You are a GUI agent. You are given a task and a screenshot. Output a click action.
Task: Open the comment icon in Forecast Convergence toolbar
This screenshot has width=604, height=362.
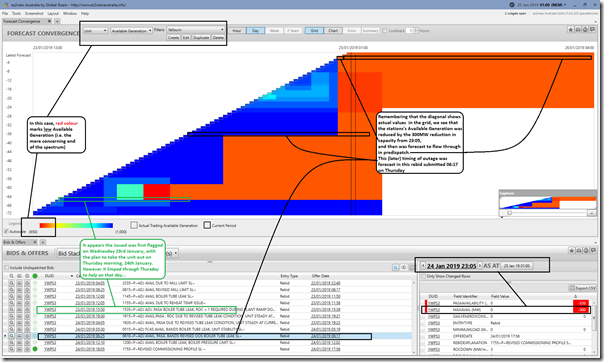coord(592,30)
